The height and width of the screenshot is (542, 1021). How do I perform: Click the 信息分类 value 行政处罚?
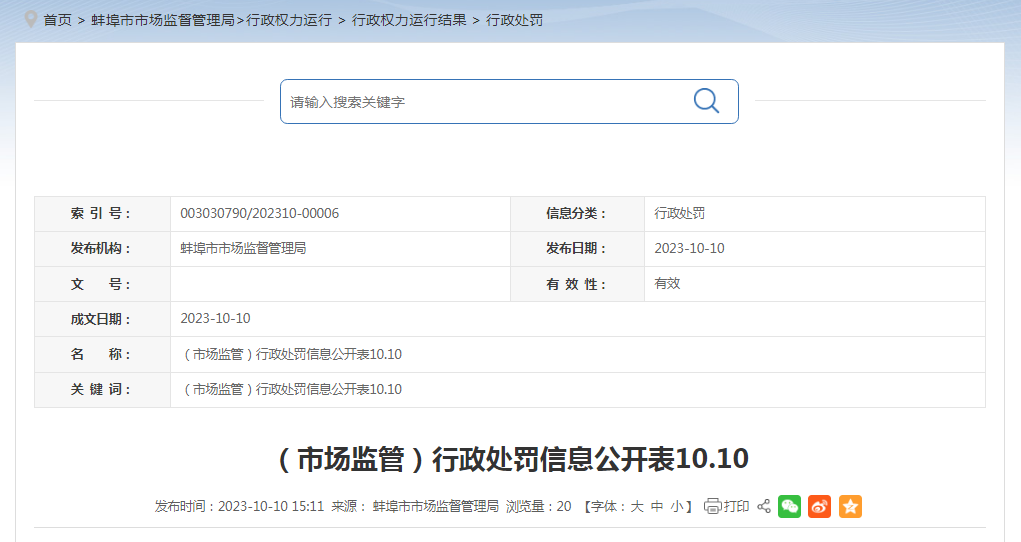(x=680, y=213)
